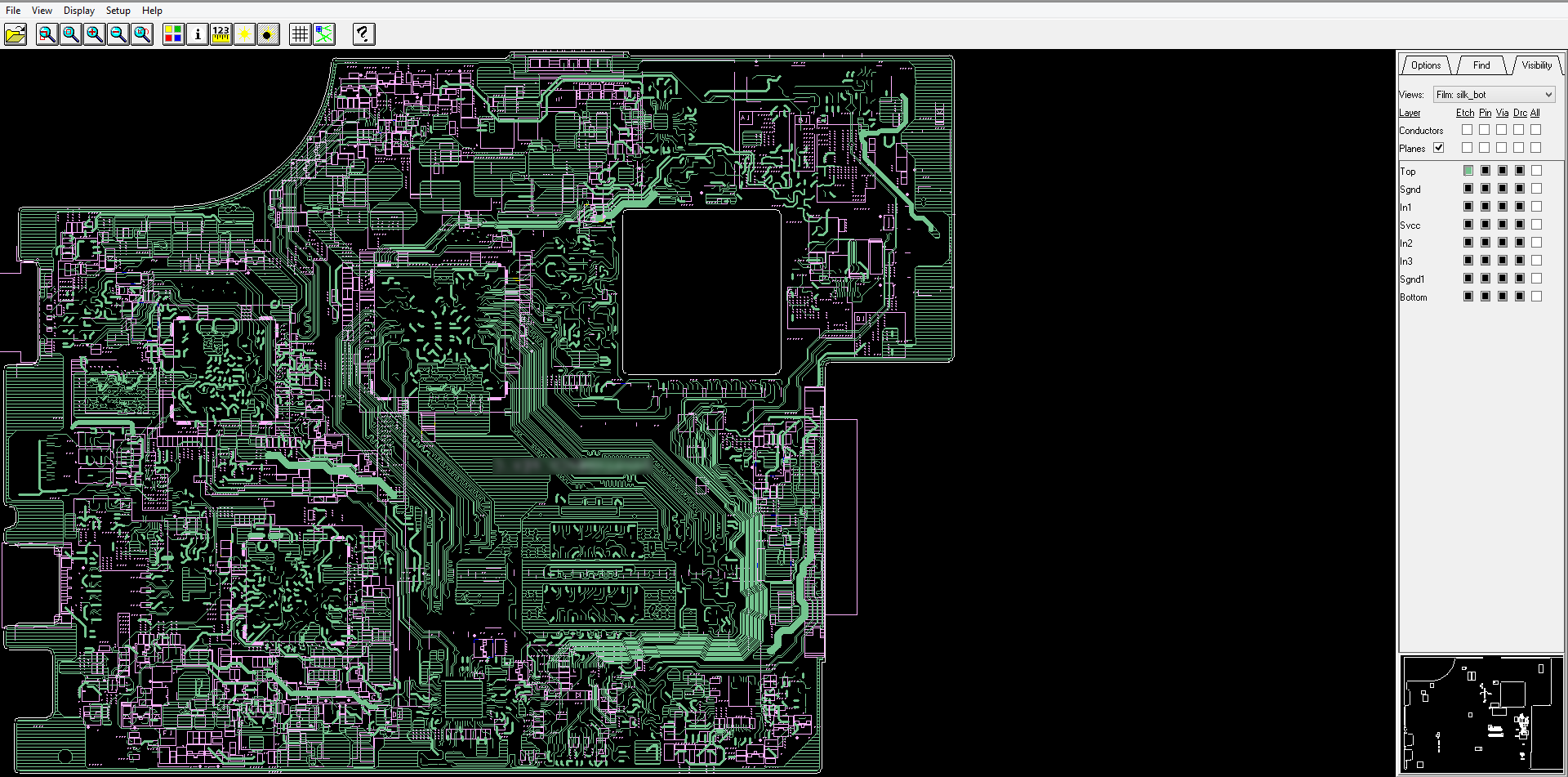
Task: Click the green Top layer Etch swatch
Action: (x=1468, y=171)
